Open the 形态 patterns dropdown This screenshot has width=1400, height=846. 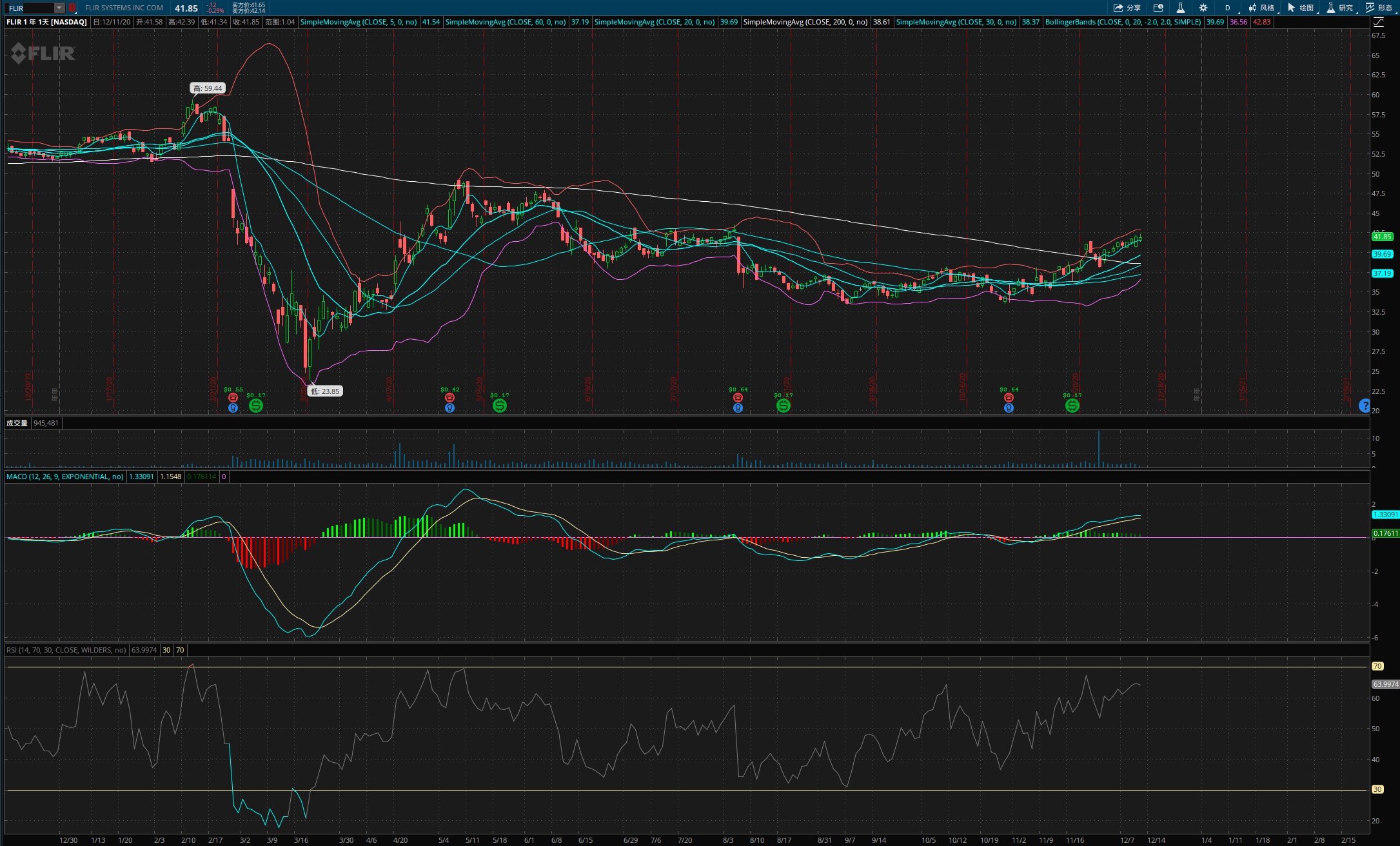[1380, 8]
